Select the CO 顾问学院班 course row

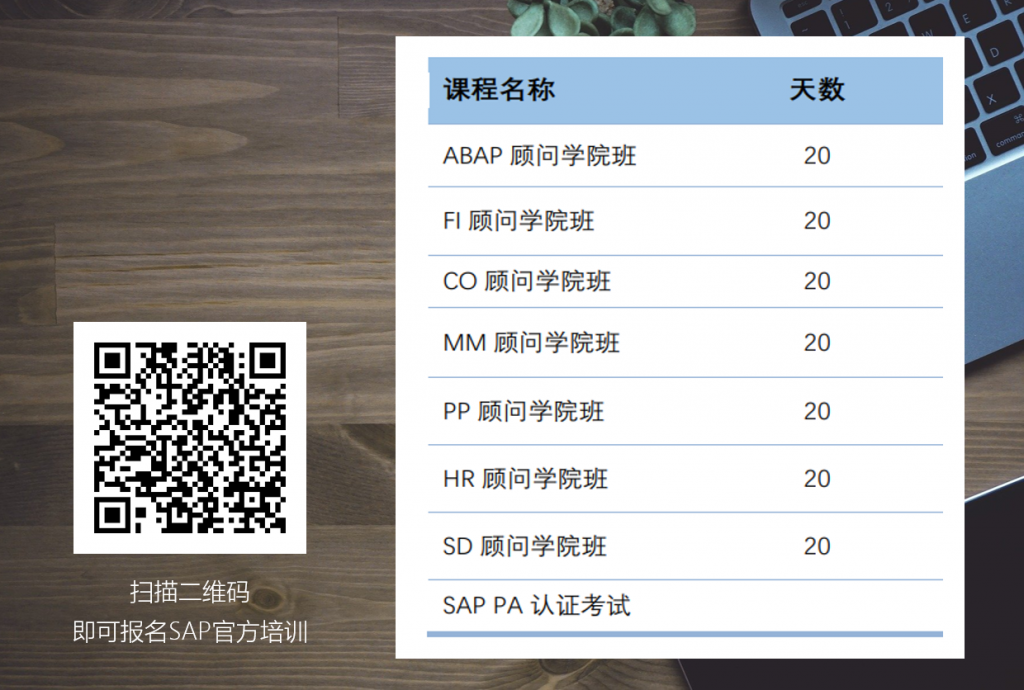(x=685, y=281)
